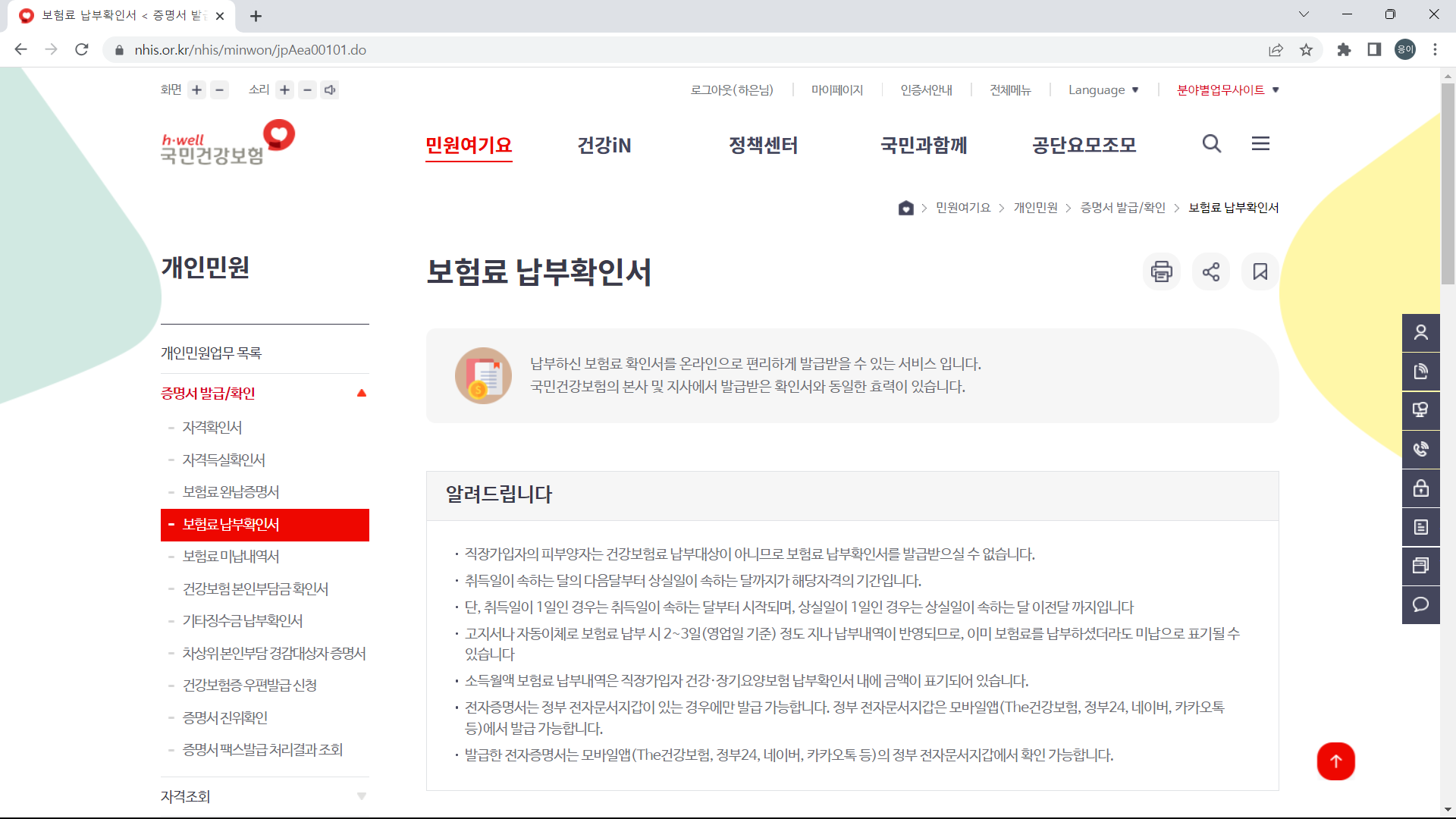Open the 국민과함께 menu

click(x=924, y=145)
